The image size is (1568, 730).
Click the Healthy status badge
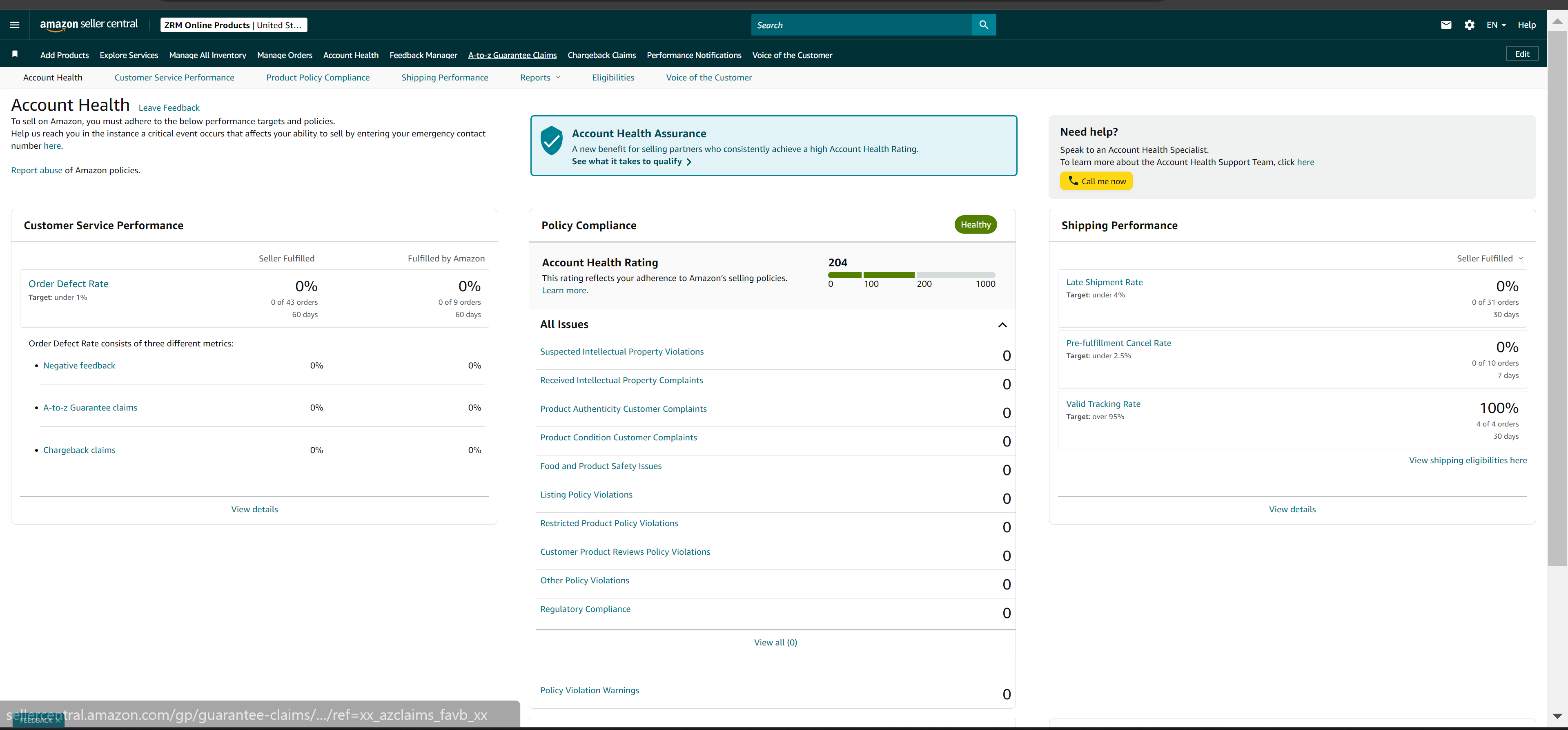point(976,225)
